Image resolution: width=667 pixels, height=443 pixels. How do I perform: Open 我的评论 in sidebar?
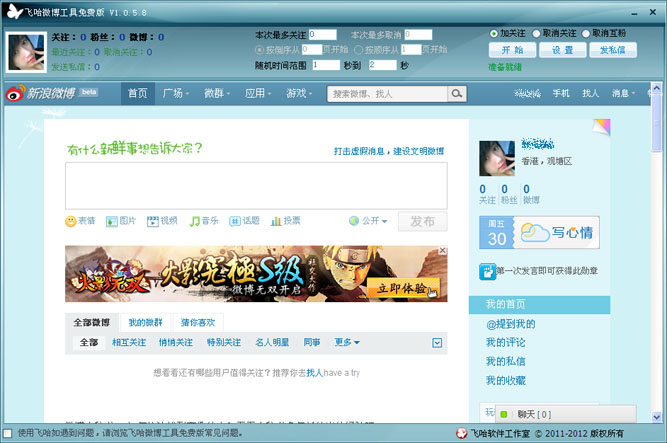click(x=505, y=343)
